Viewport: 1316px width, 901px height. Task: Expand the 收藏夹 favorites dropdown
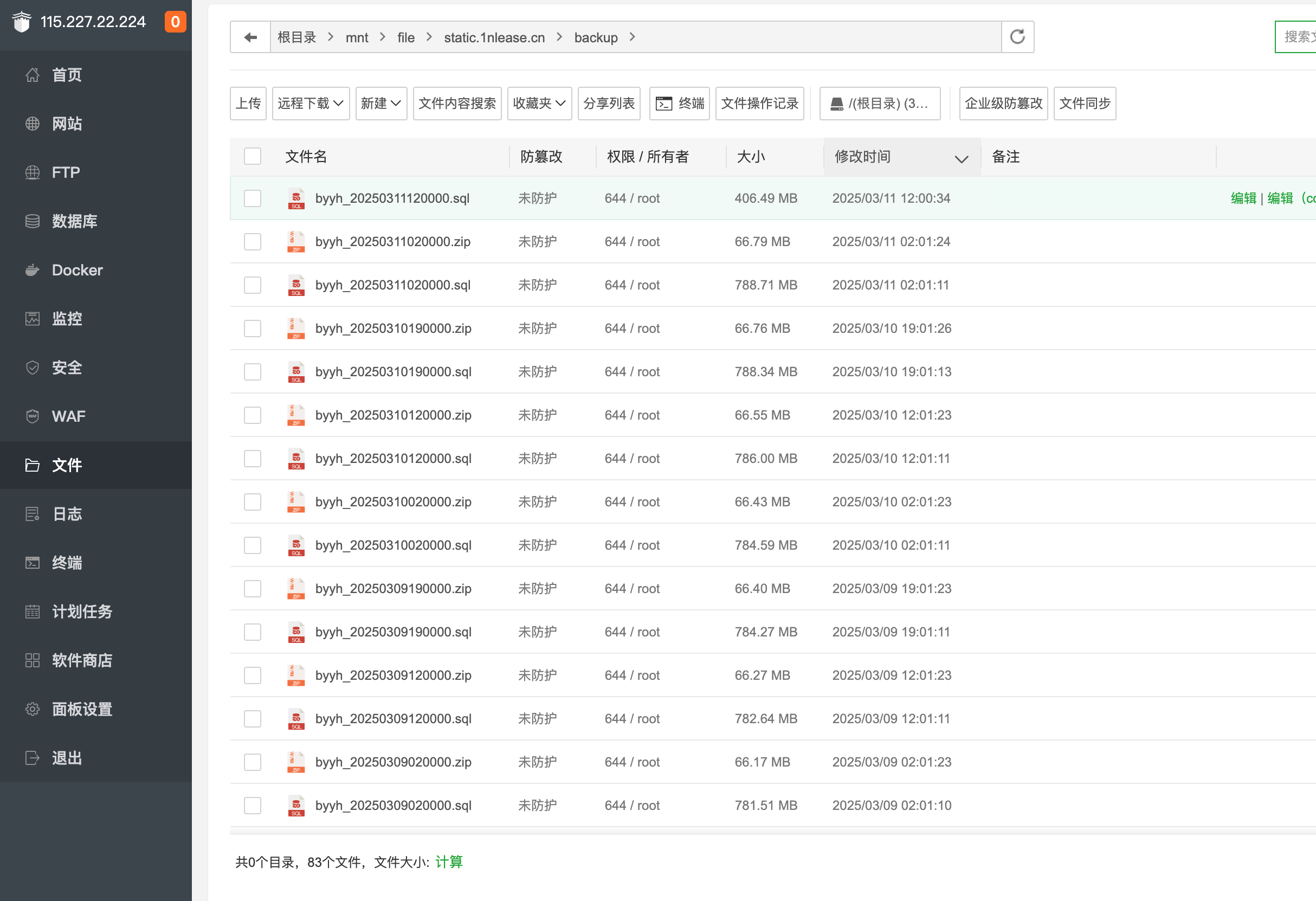click(539, 103)
